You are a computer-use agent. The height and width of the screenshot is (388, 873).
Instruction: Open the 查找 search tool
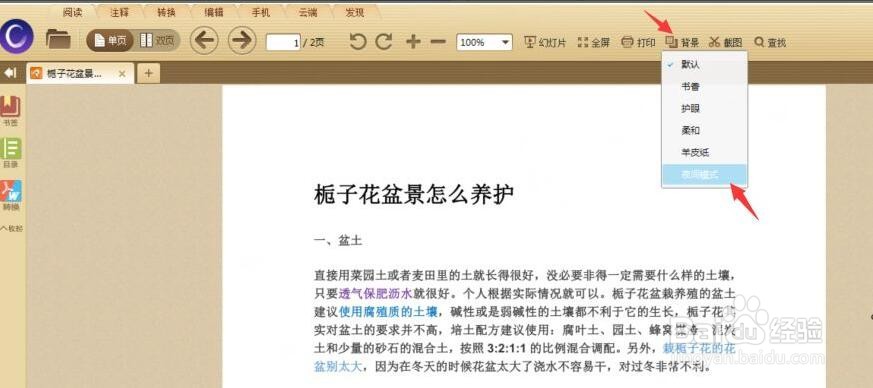tap(770, 42)
